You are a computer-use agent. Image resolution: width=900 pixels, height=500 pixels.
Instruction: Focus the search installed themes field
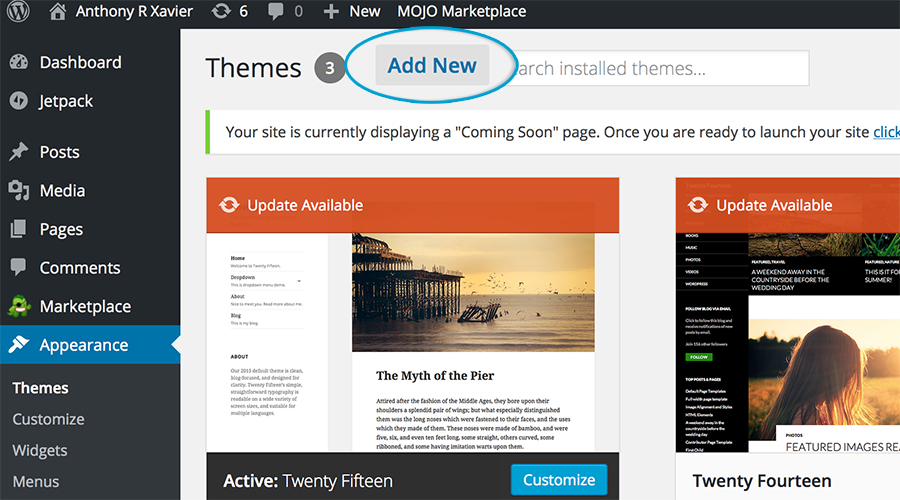click(661, 68)
